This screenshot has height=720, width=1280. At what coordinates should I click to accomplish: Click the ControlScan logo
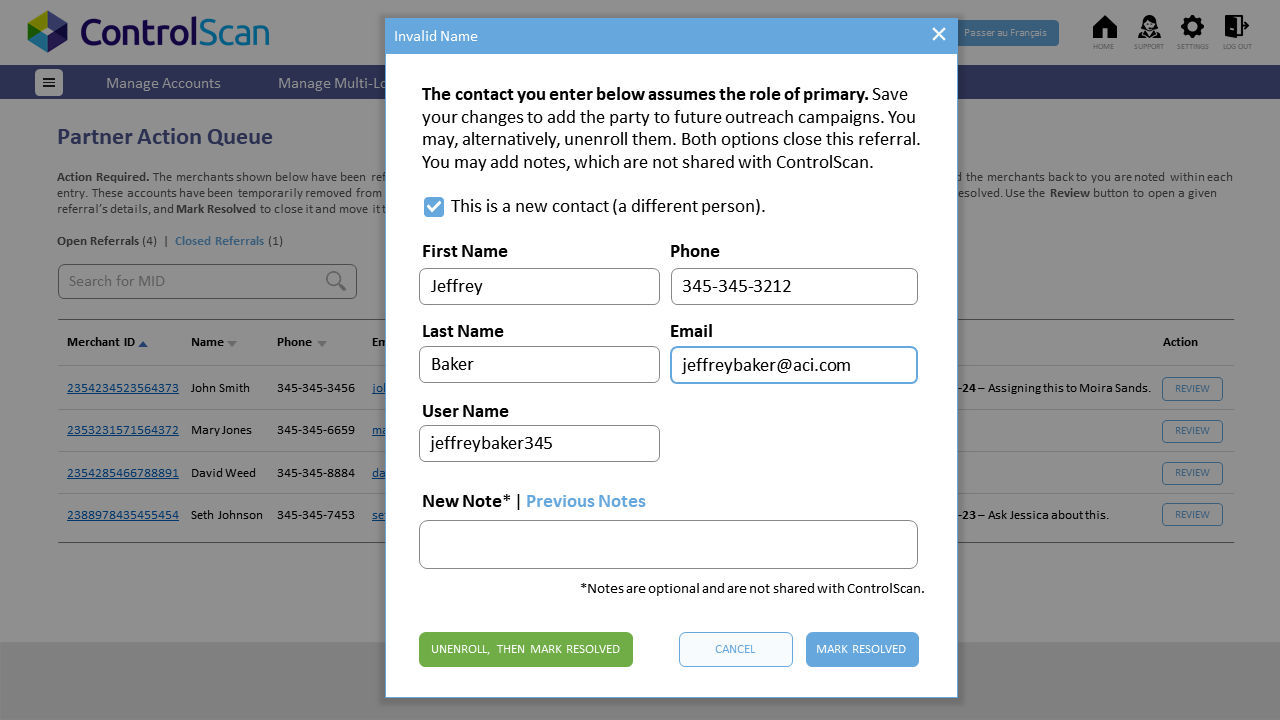click(148, 32)
